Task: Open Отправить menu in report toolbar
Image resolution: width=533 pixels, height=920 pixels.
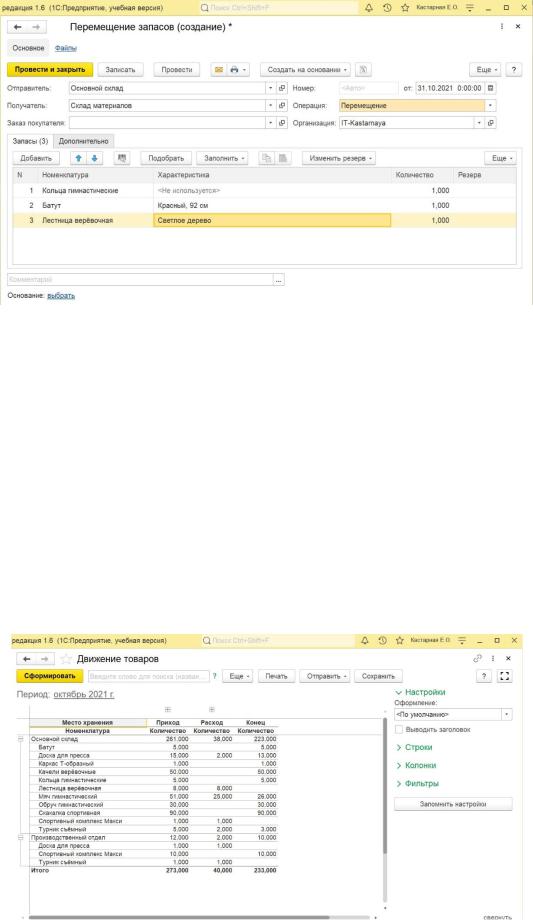Action: pos(325,676)
